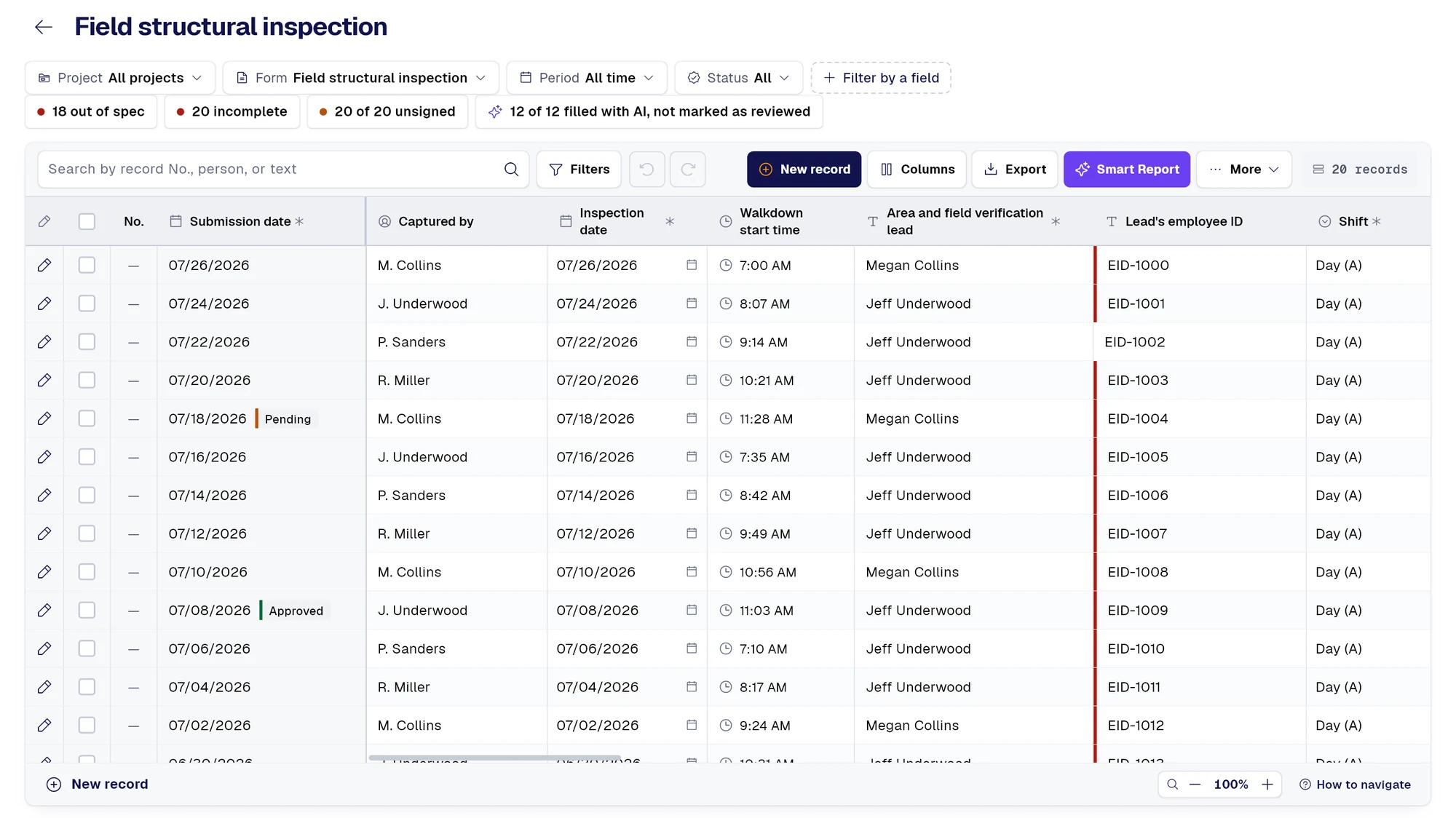Click the search magnifier in record search
The width and height of the screenshot is (1456, 818).
click(x=511, y=170)
